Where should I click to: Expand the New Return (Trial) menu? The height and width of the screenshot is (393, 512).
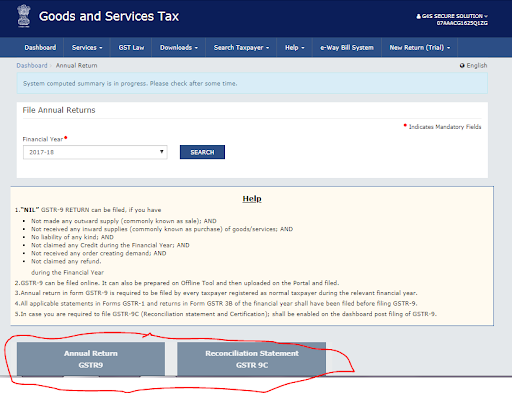tap(419, 47)
